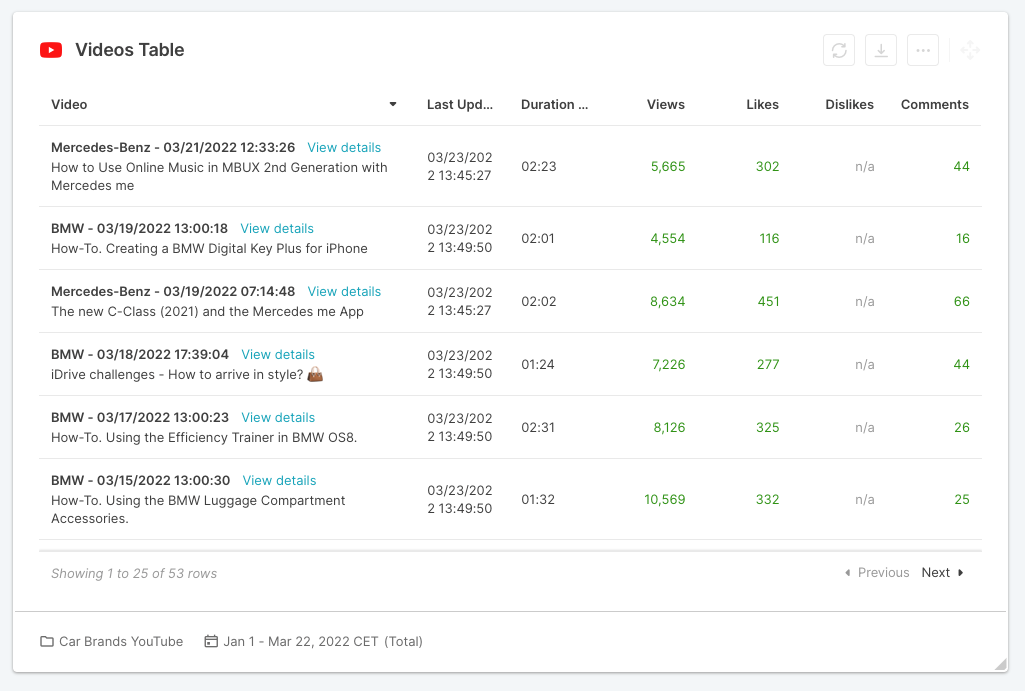This screenshot has height=691, width=1025.
Task: Click views value '5,665'
Action: coord(668,167)
